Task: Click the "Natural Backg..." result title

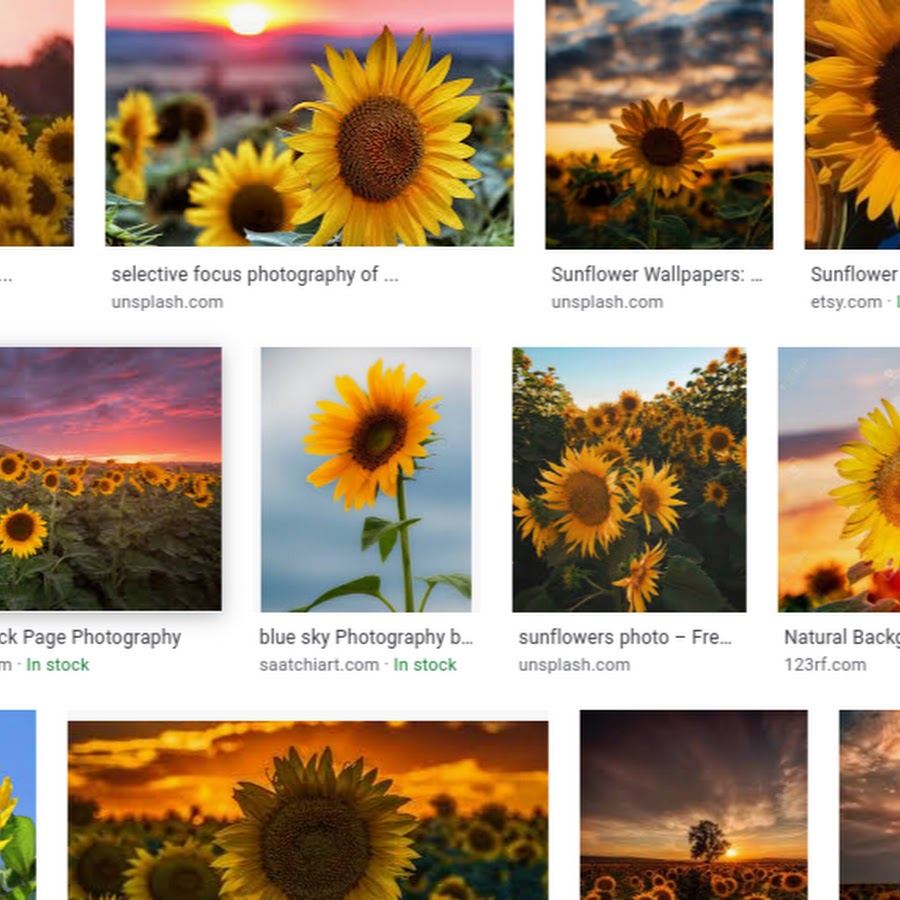Action: (x=842, y=637)
